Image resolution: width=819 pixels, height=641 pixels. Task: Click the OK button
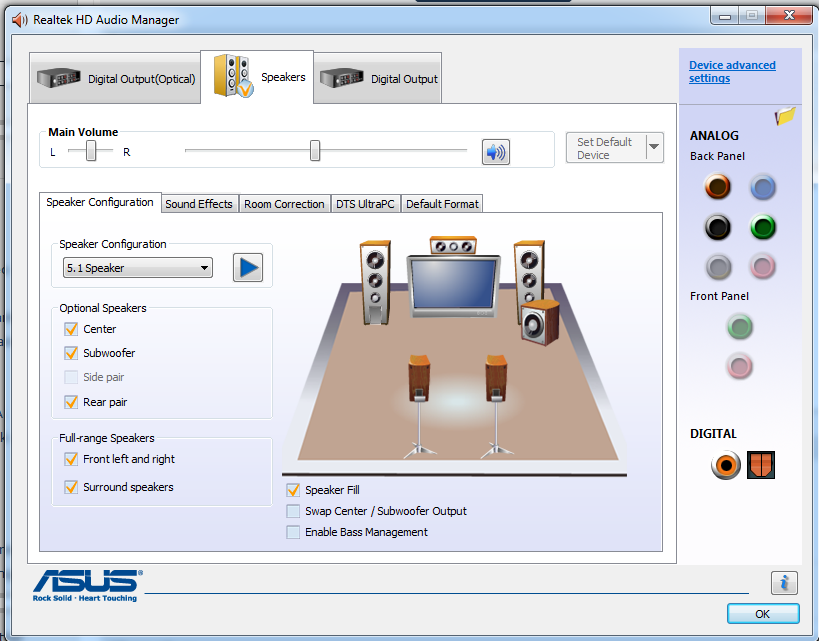point(763,614)
